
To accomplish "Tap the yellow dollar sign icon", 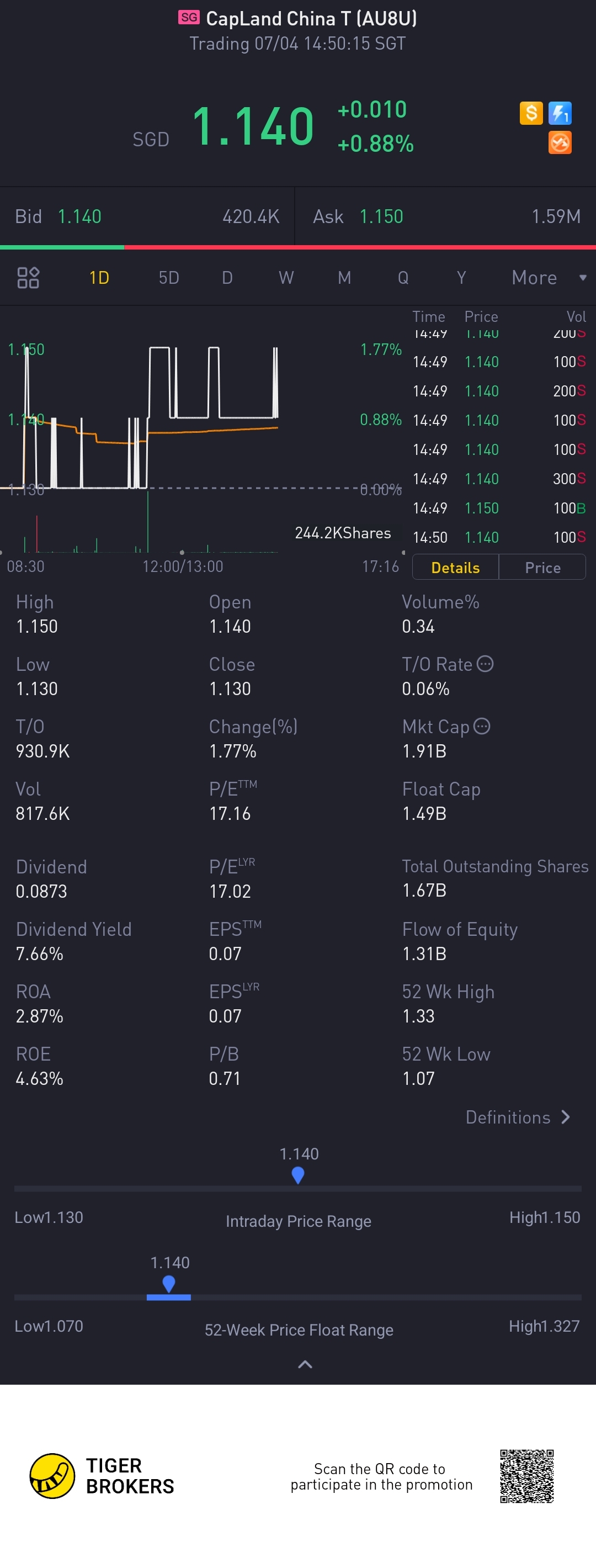I will 531,113.
